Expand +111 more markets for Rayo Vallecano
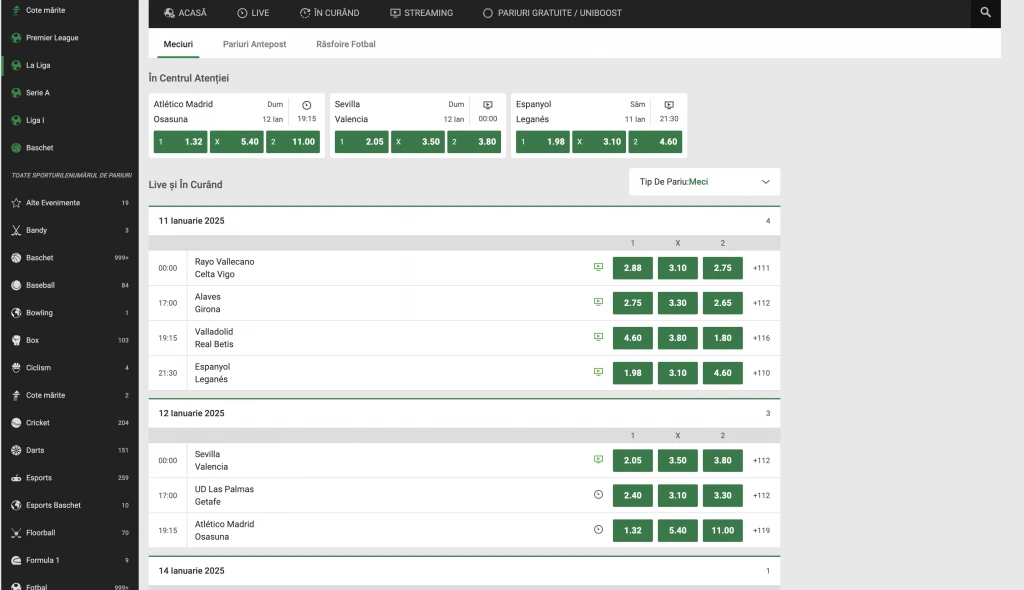1024x590 pixels. pos(762,268)
